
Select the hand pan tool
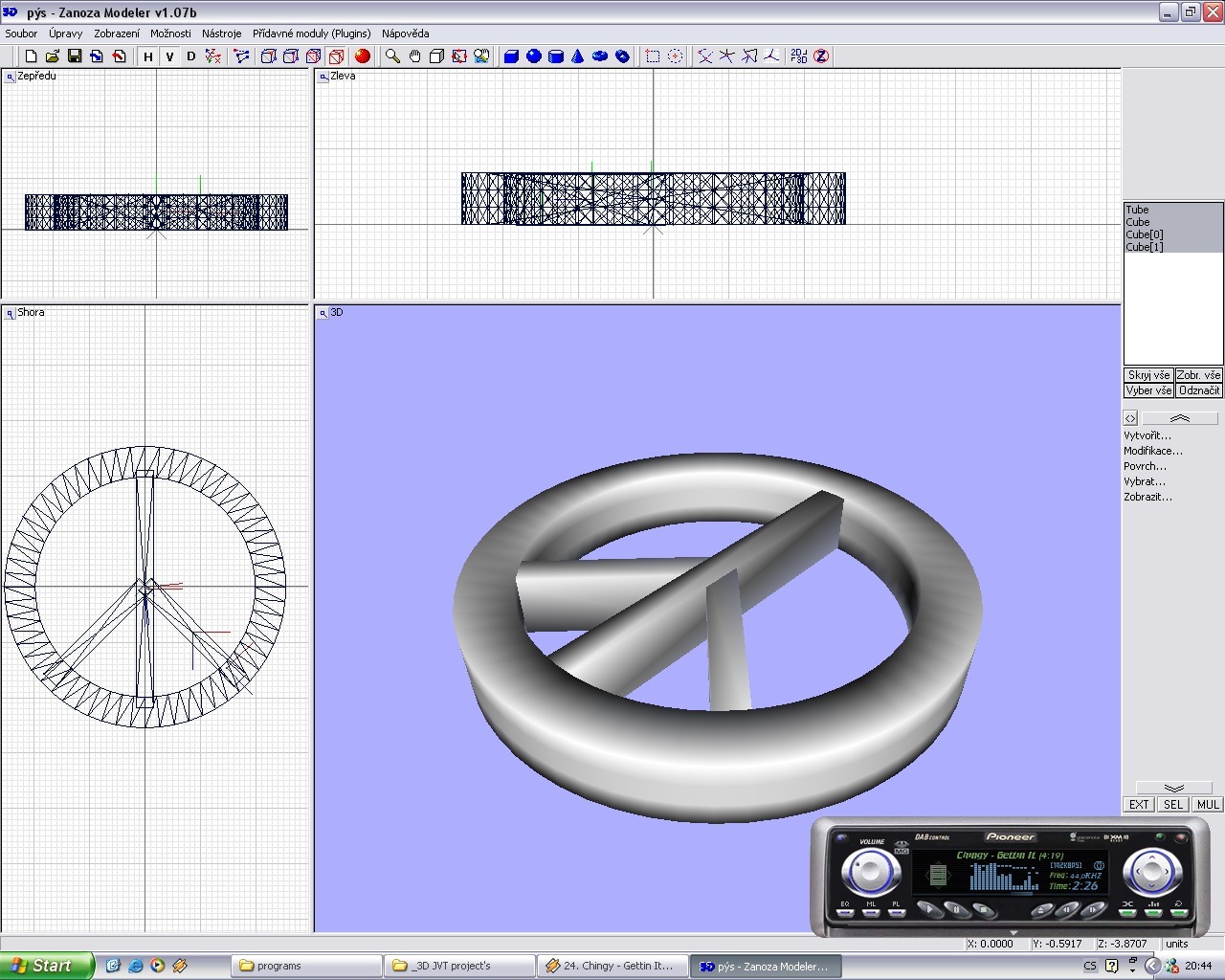(x=414, y=56)
